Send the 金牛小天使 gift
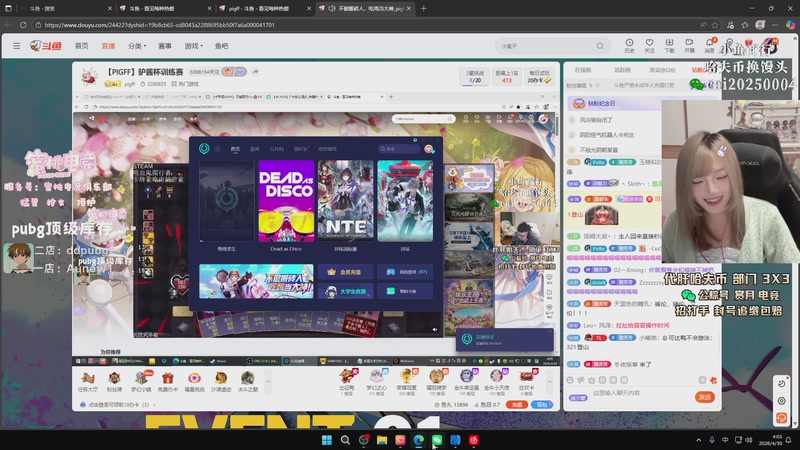The width and height of the screenshot is (800, 450). 496,382
